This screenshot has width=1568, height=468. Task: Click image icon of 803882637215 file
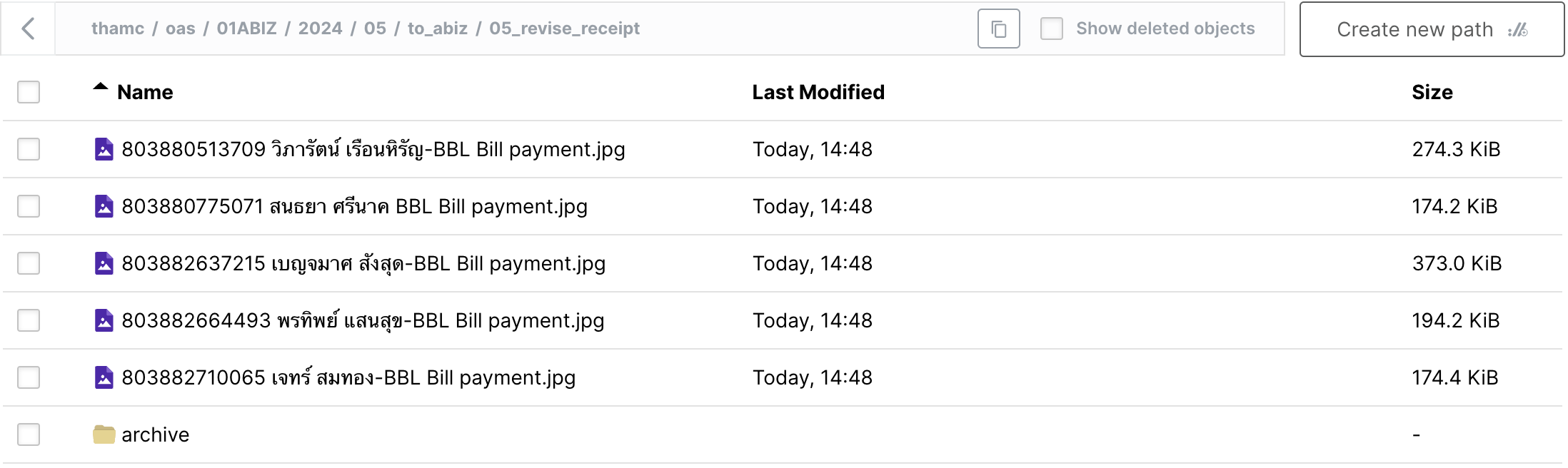coord(104,263)
